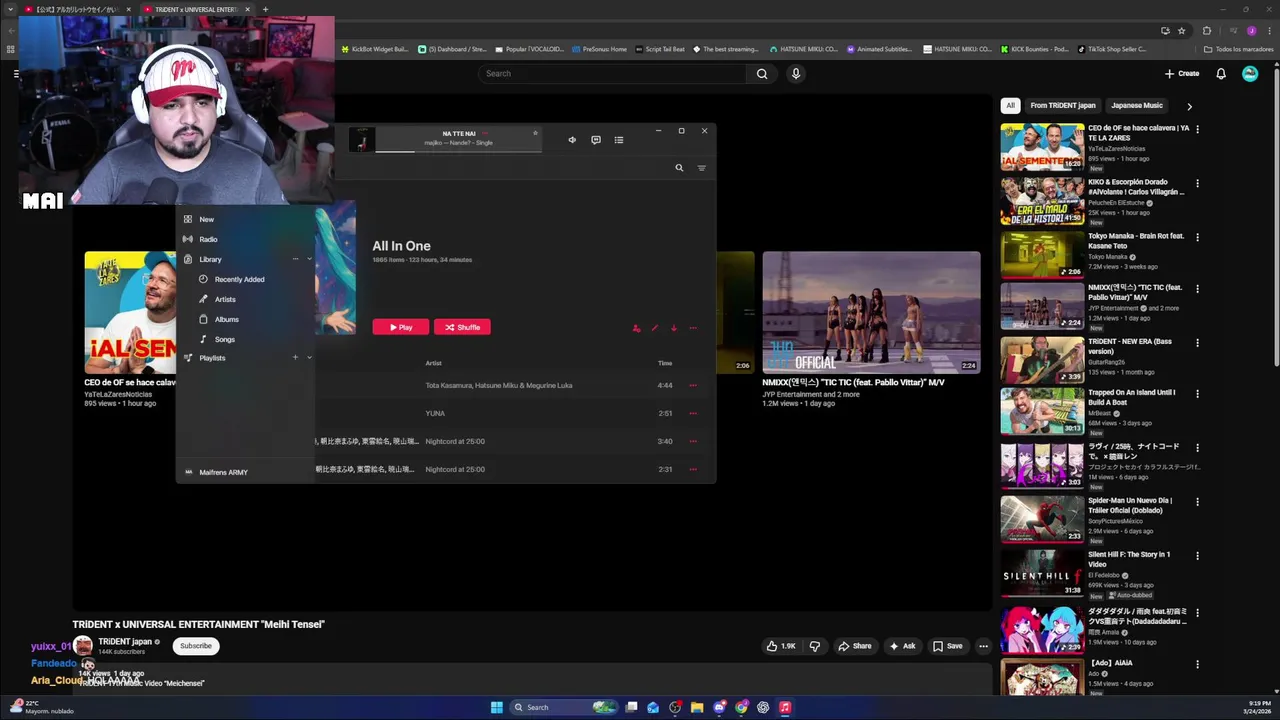Open the volume control in Music app
Screen dimensions: 1280x720
click(572, 140)
